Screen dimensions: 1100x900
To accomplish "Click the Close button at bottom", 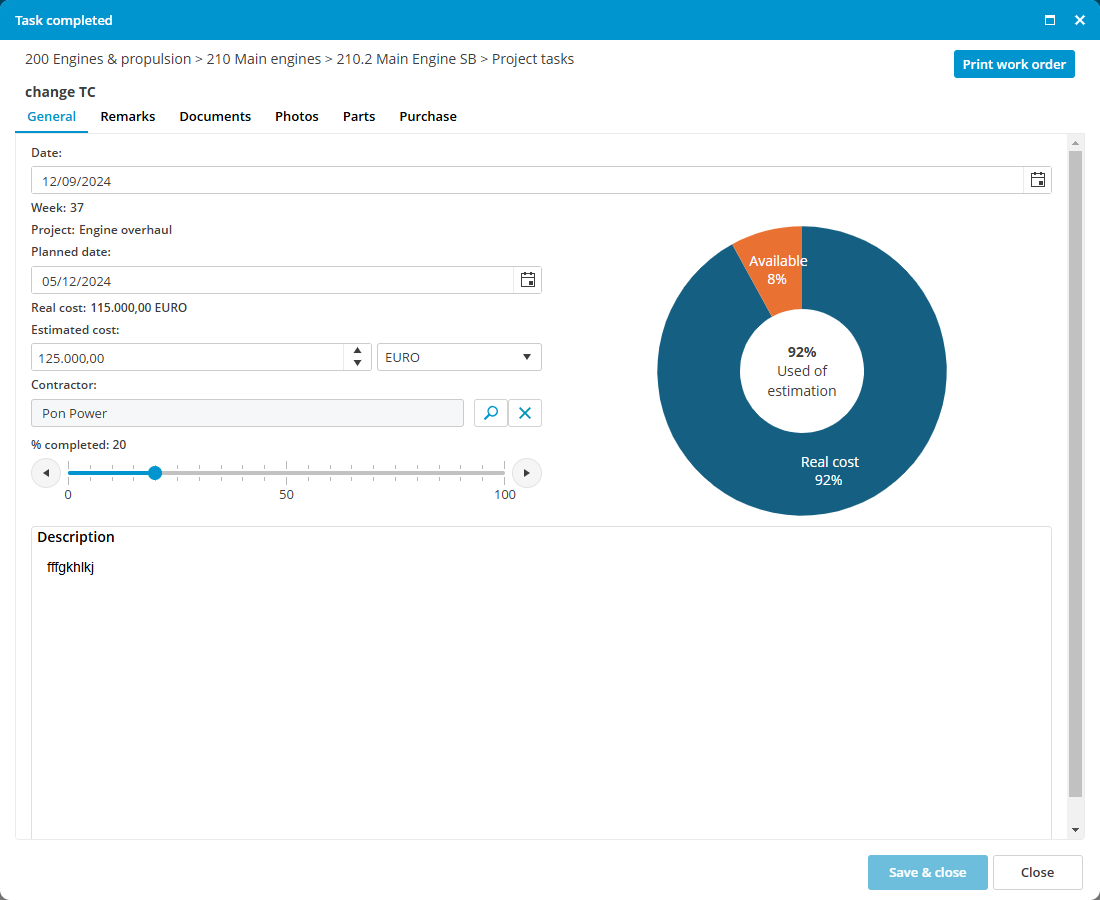I will [x=1038, y=872].
